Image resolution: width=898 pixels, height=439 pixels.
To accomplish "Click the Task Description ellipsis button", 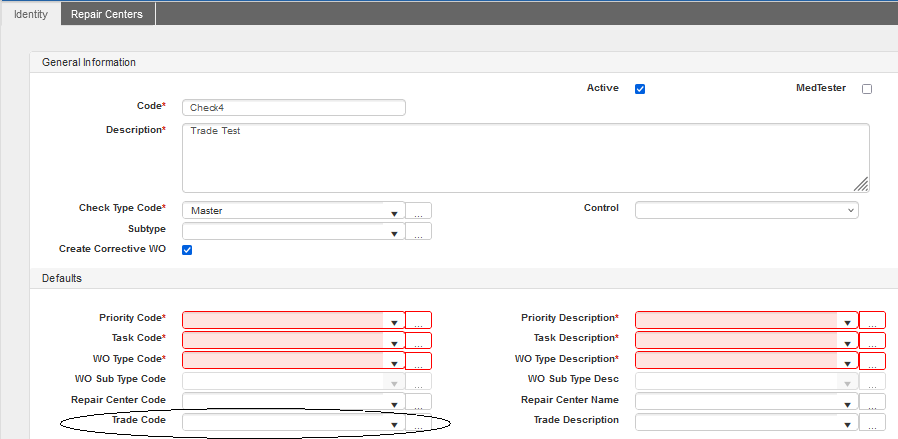I will coord(872,341).
